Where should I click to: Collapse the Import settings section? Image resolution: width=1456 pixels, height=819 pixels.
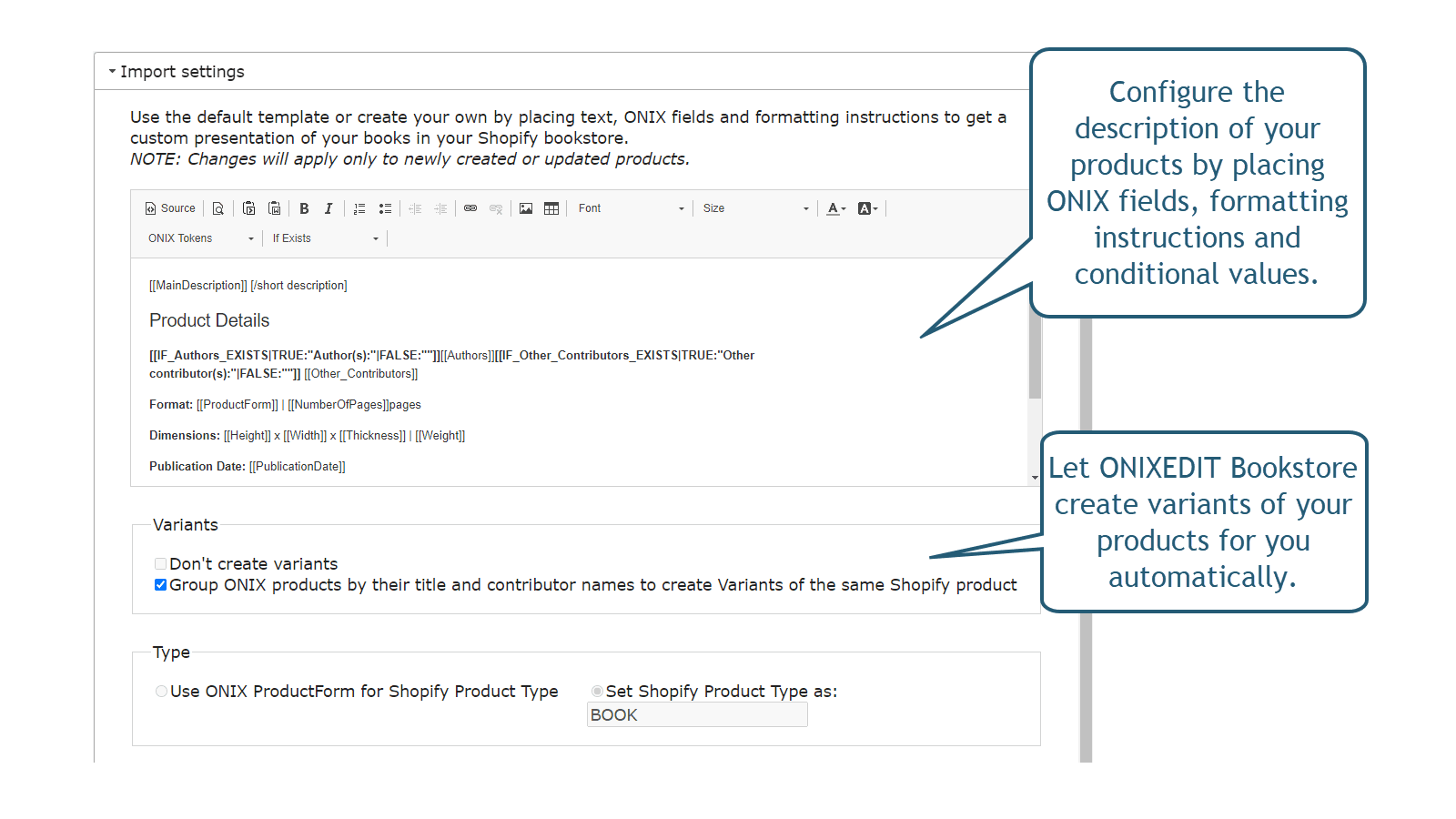point(113,70)
